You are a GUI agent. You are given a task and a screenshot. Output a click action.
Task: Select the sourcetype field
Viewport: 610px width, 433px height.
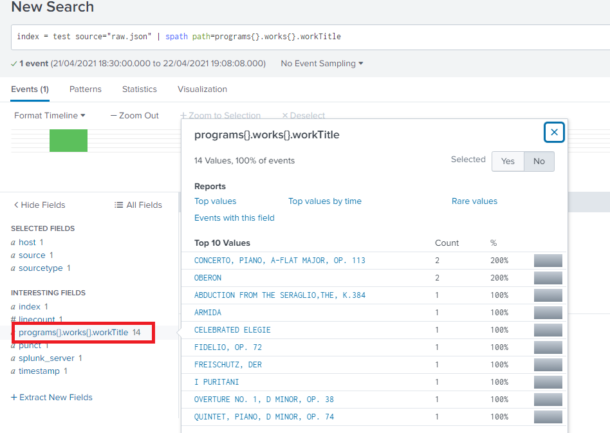point(40,268)
